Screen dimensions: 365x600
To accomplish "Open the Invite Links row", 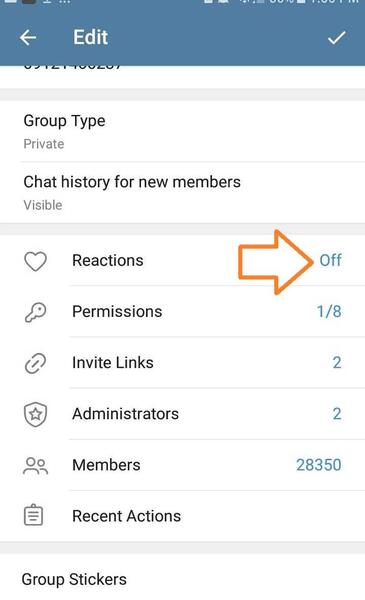I will pyautogui.click(x=182, y=363).
